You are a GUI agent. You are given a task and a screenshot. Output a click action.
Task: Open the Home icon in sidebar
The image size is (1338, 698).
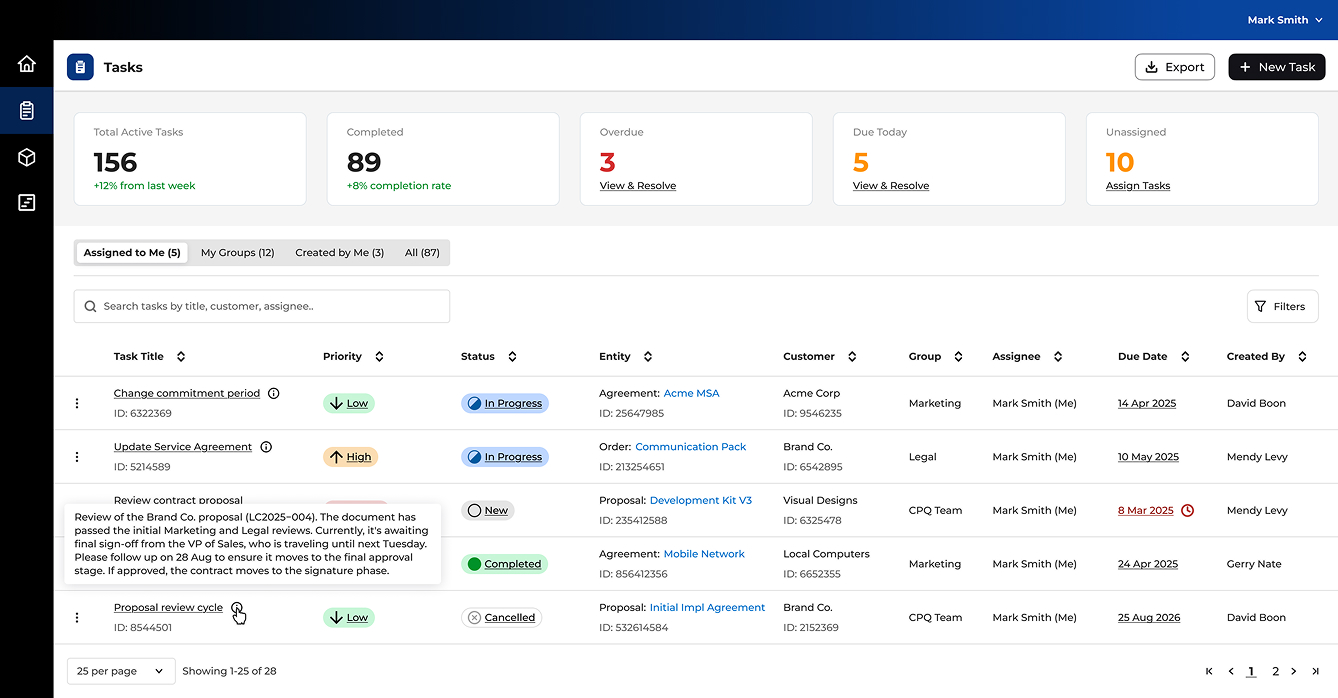pos(27,64)
